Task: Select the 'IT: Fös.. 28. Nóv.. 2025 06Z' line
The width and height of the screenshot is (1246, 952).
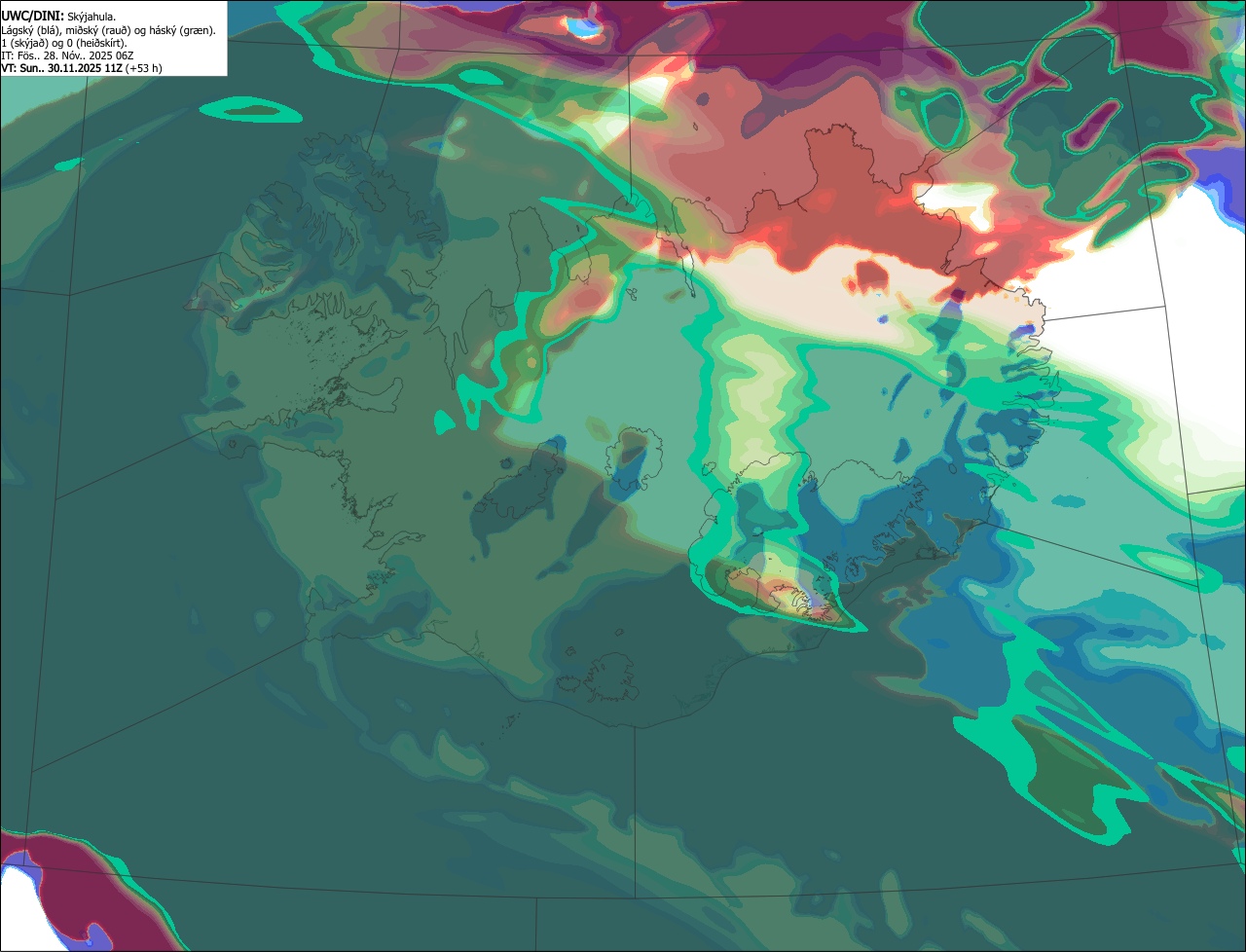Action: click(x=67, y=55)
